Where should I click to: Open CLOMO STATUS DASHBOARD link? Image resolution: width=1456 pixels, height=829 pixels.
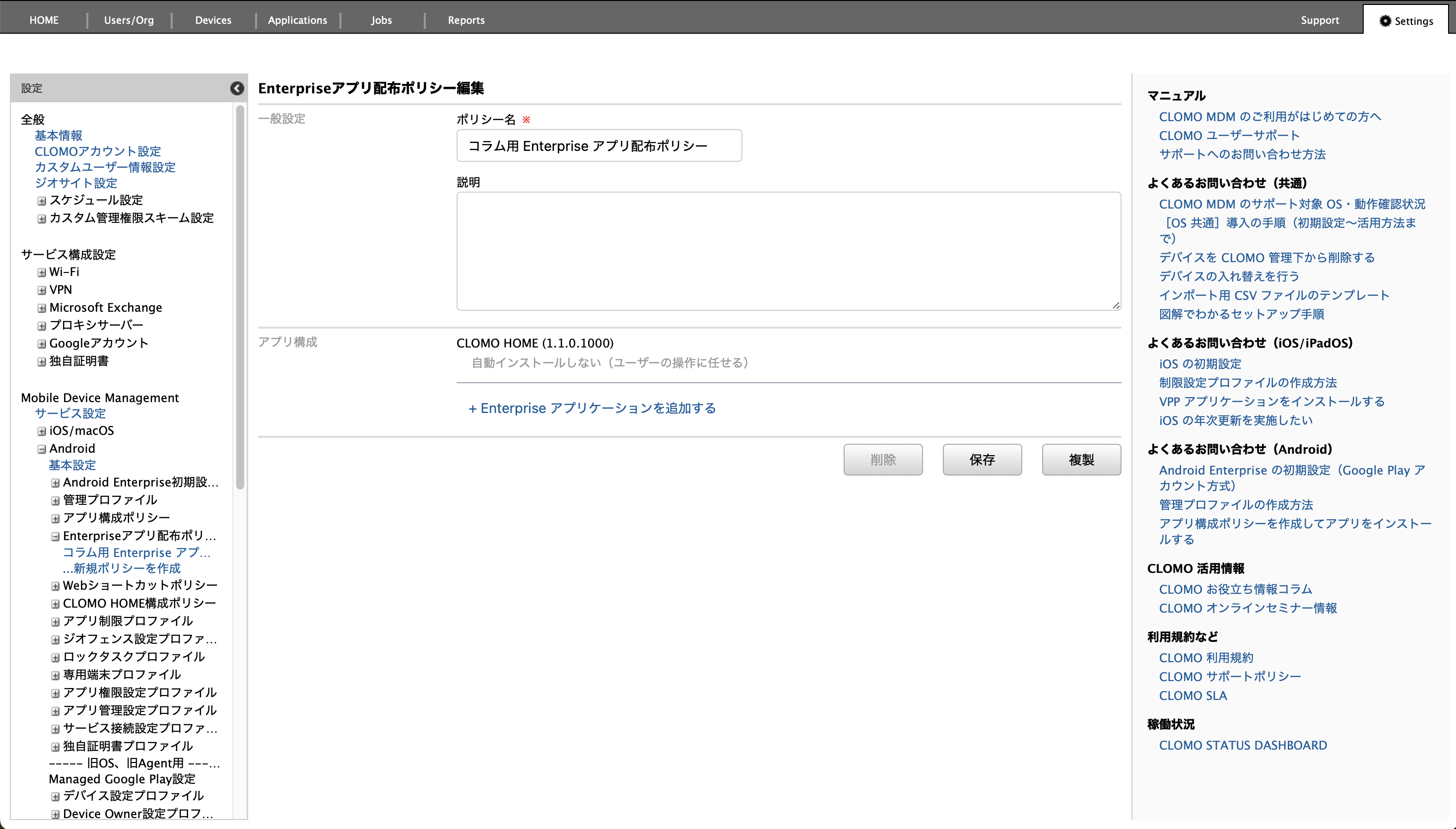pos(1243,745)
